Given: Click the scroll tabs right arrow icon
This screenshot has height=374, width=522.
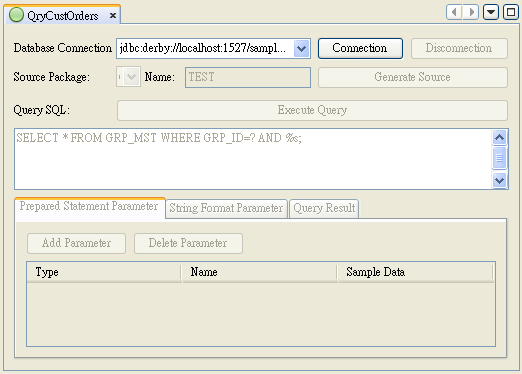Looking at the screenshot, I should pos(471,12).
